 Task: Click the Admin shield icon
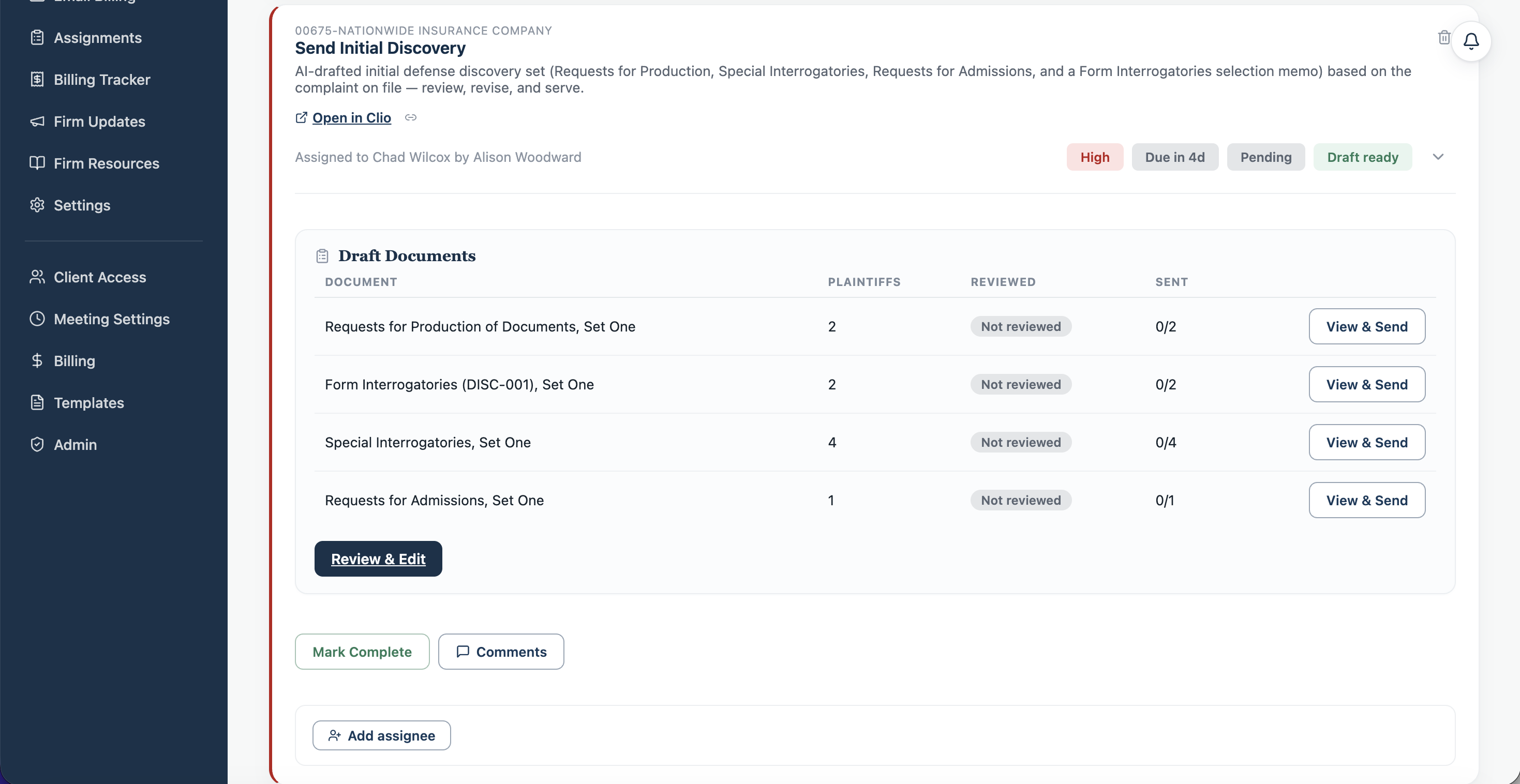pos(37,444)
